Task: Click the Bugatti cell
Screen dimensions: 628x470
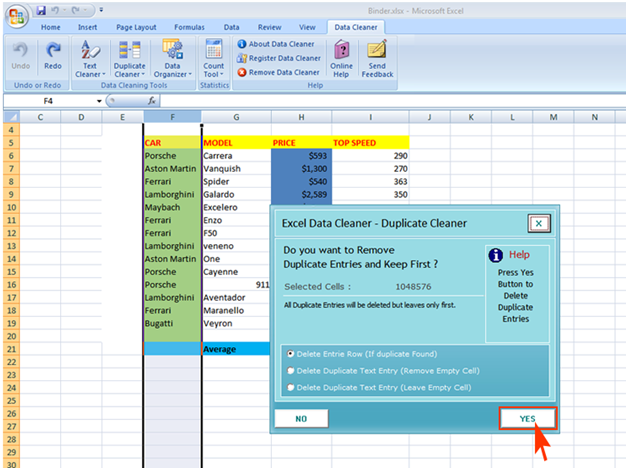Action: [172, 323]
